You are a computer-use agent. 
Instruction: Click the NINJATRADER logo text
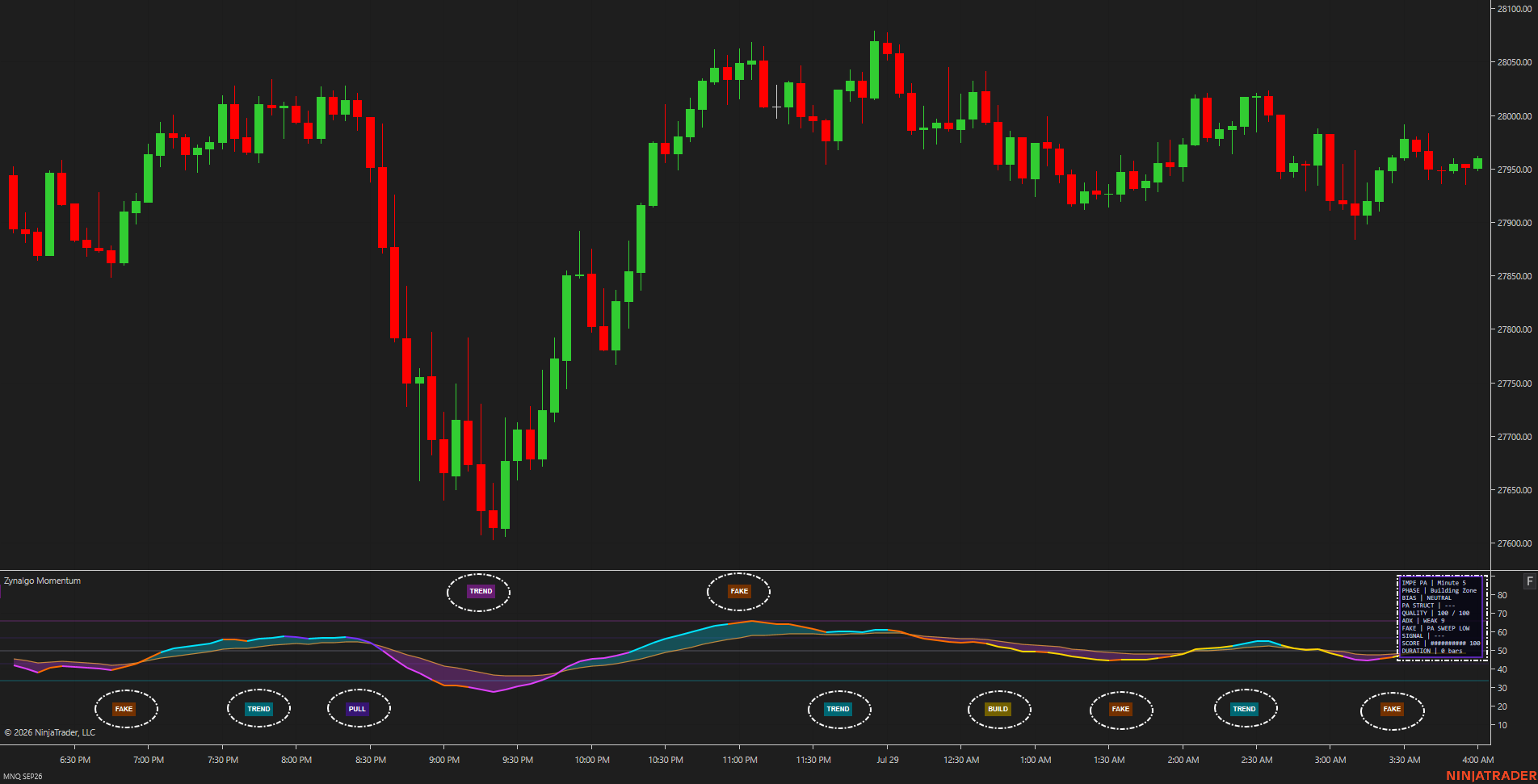(x=1491, y=776)
